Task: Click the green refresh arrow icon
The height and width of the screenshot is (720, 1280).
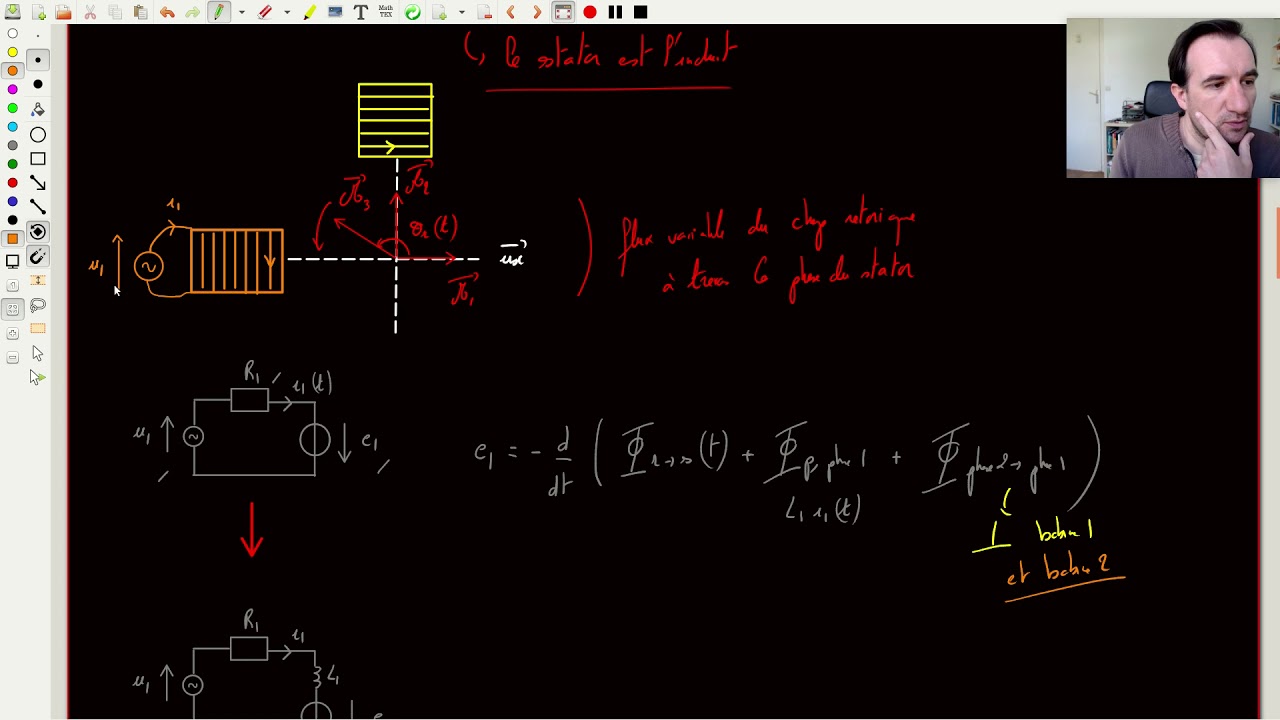Action: tap(413, 12)
